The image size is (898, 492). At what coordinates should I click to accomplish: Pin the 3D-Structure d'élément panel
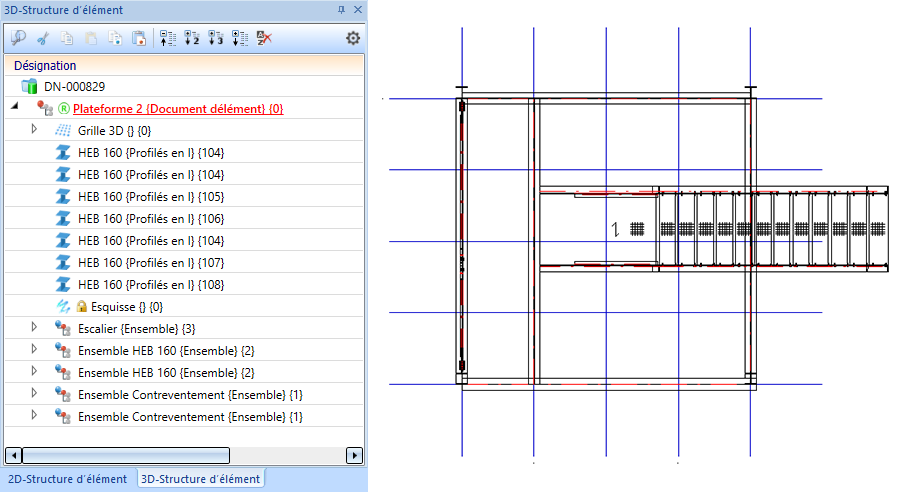click(341, 9)
